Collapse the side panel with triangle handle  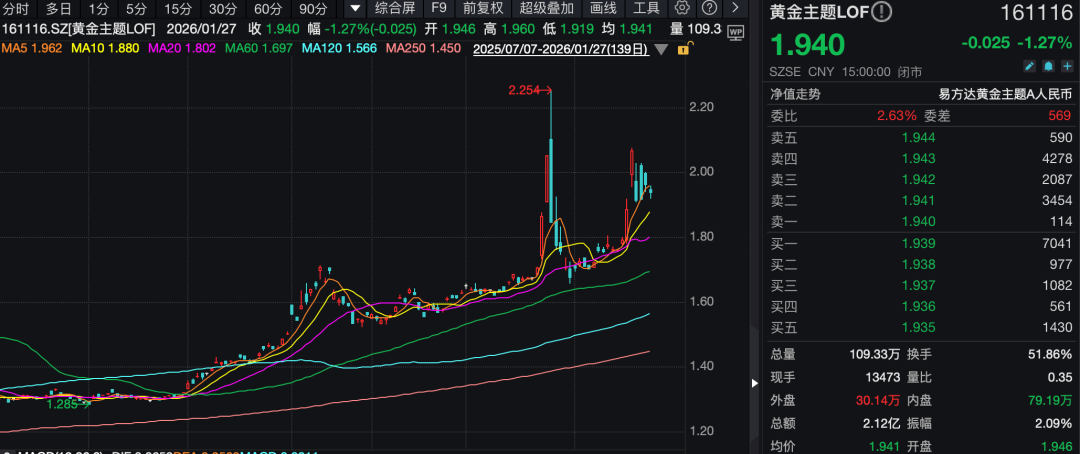click(x=755, y=382)
